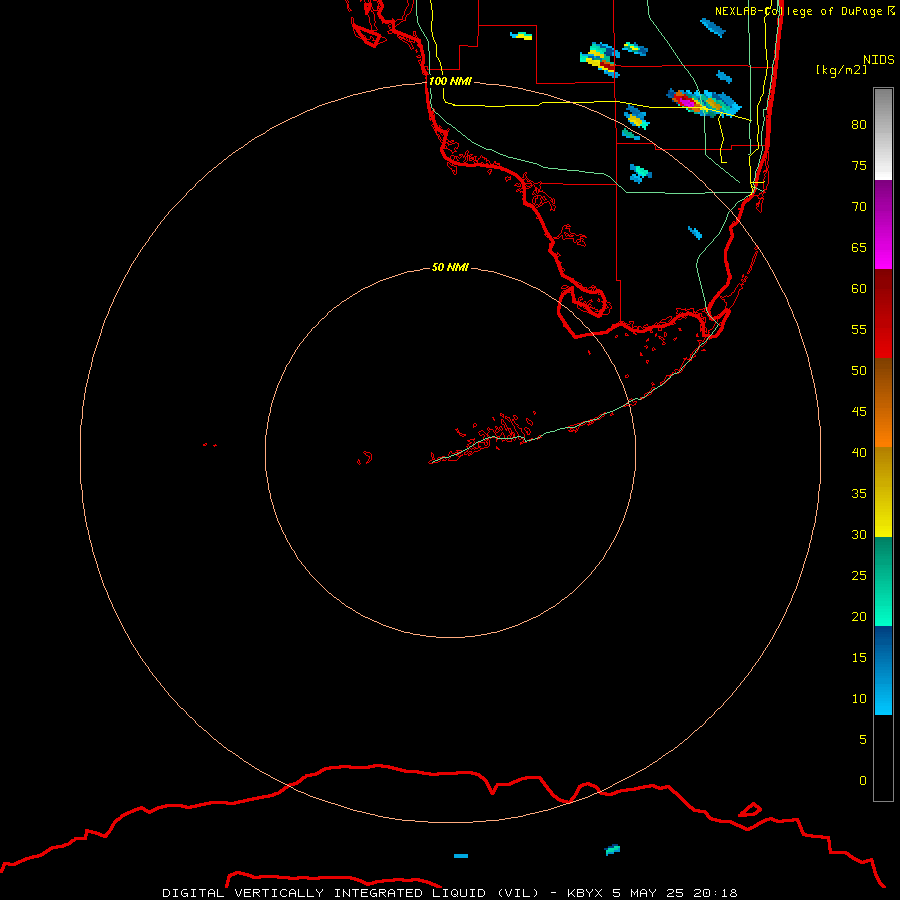Pick the orange-brown band on color bar

point(883,402)
